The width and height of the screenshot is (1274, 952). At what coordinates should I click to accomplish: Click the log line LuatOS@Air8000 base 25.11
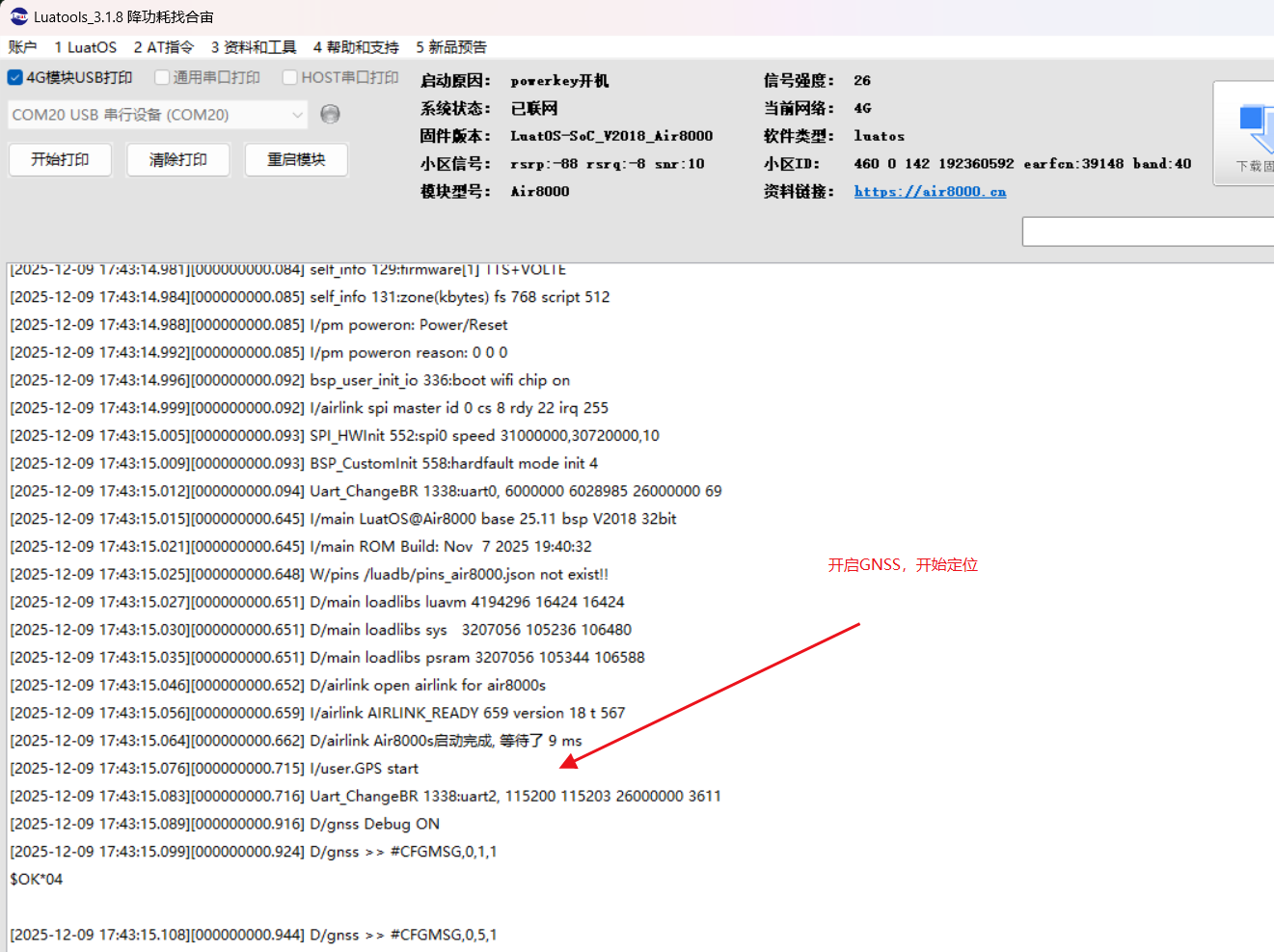coord(343,519)
